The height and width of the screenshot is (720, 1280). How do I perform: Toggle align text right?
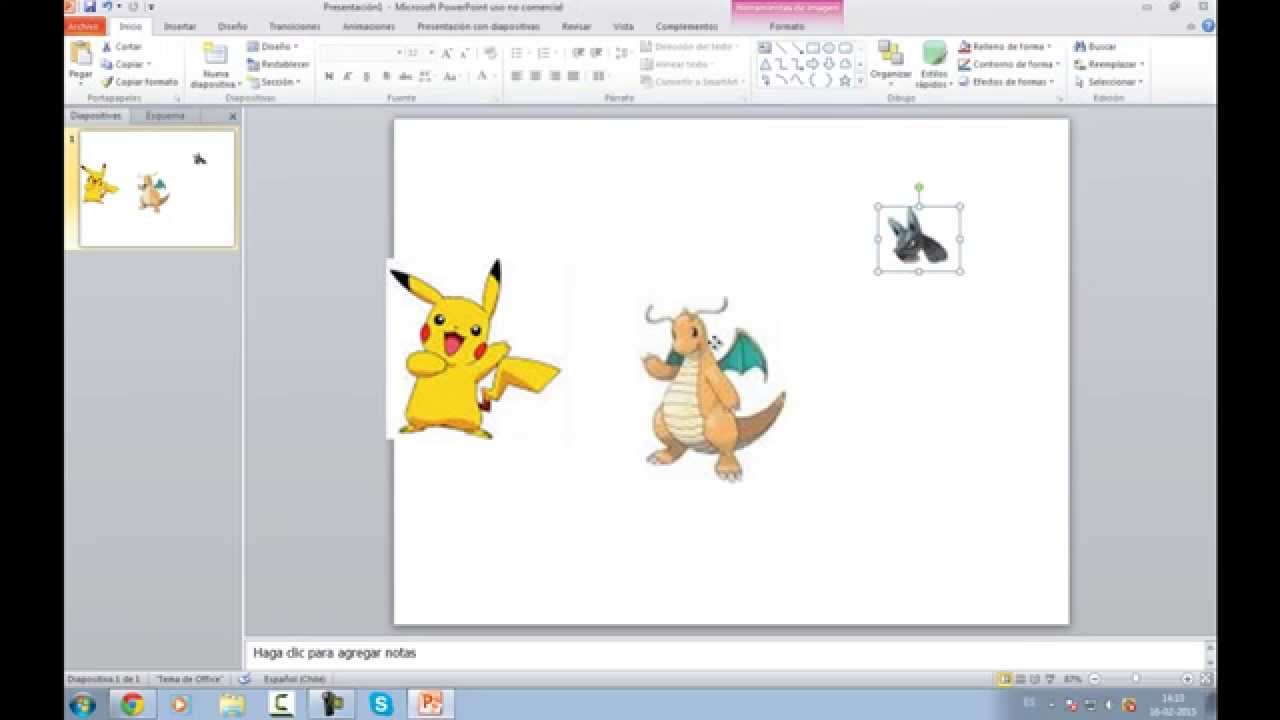tap(555, 76)
